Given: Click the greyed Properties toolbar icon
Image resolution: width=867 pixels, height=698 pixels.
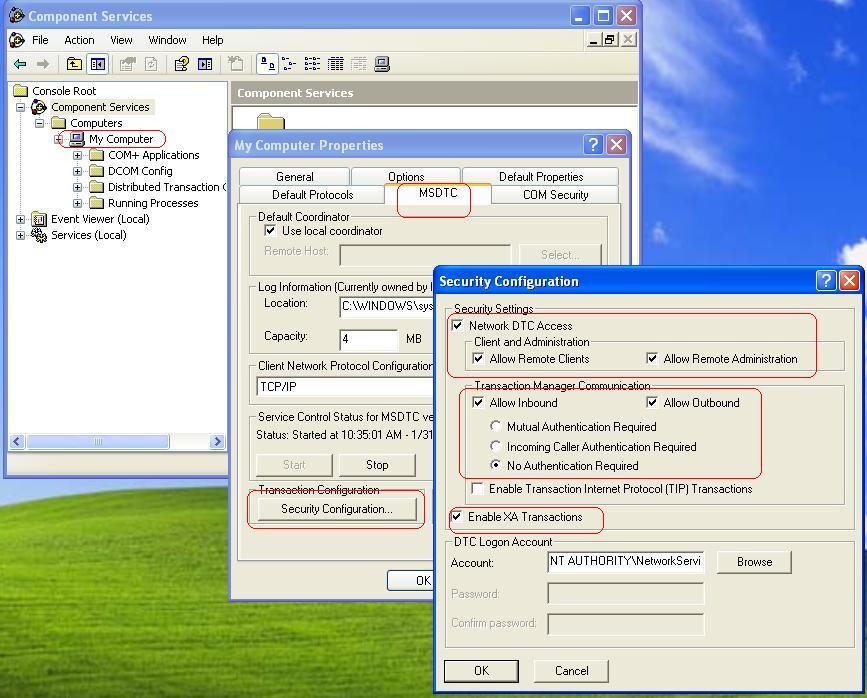Looking at the screenshot, I should [128, 64].
